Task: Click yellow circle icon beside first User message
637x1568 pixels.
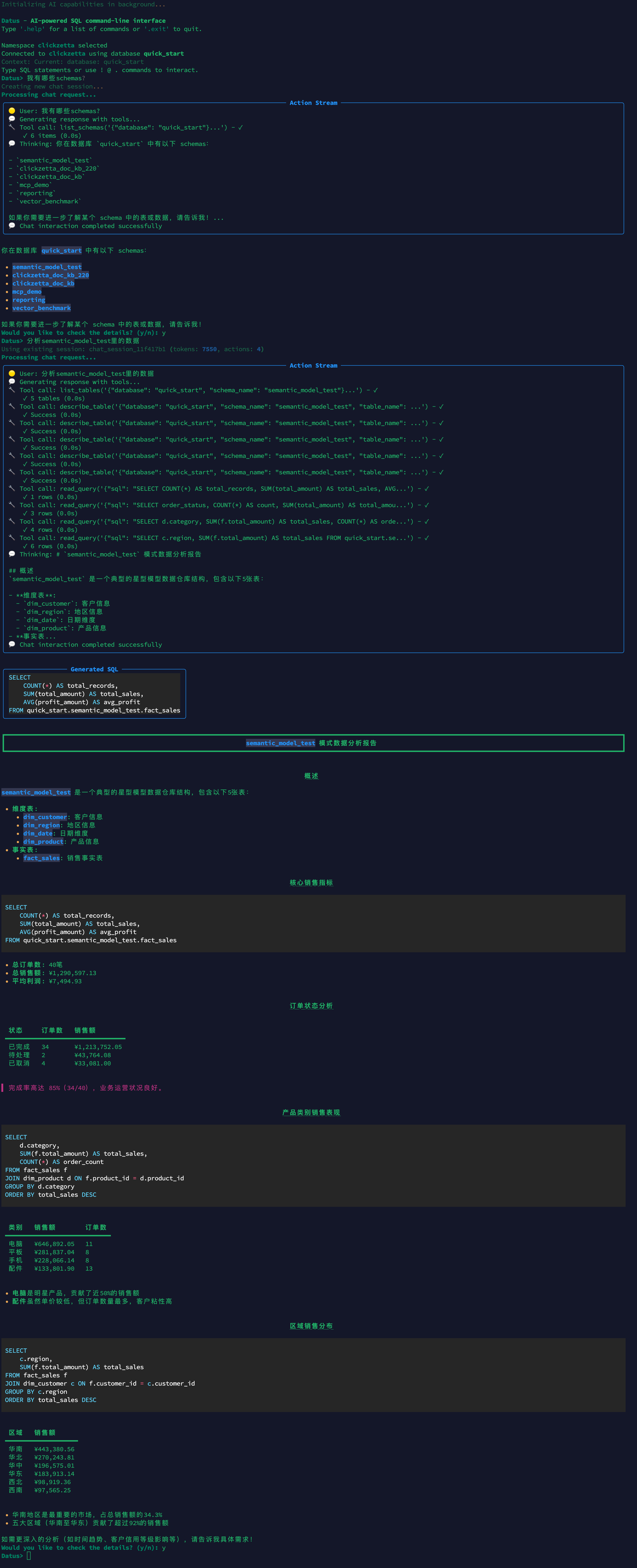Action: pos(12,111)
